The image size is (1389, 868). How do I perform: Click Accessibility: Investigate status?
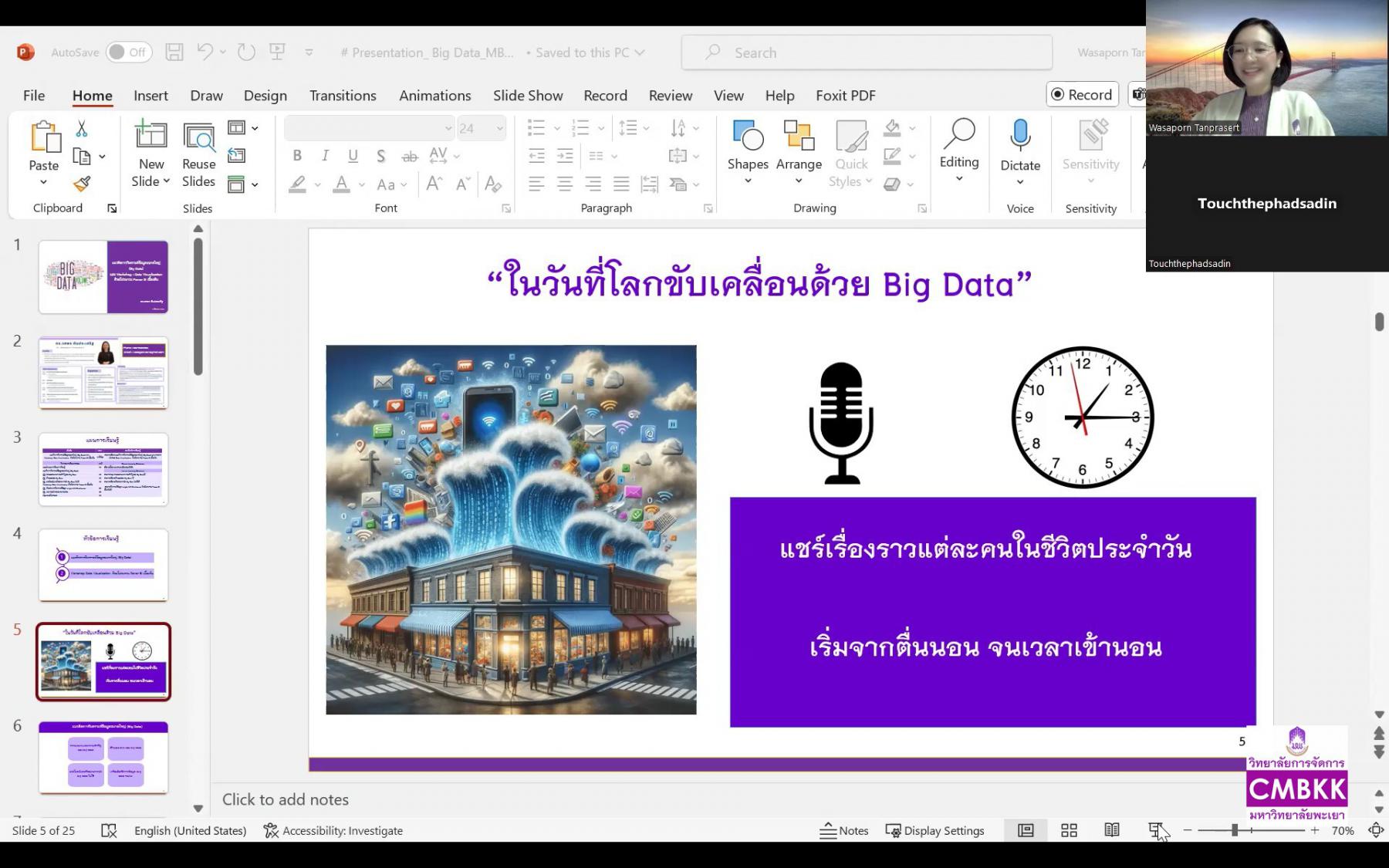333,830
